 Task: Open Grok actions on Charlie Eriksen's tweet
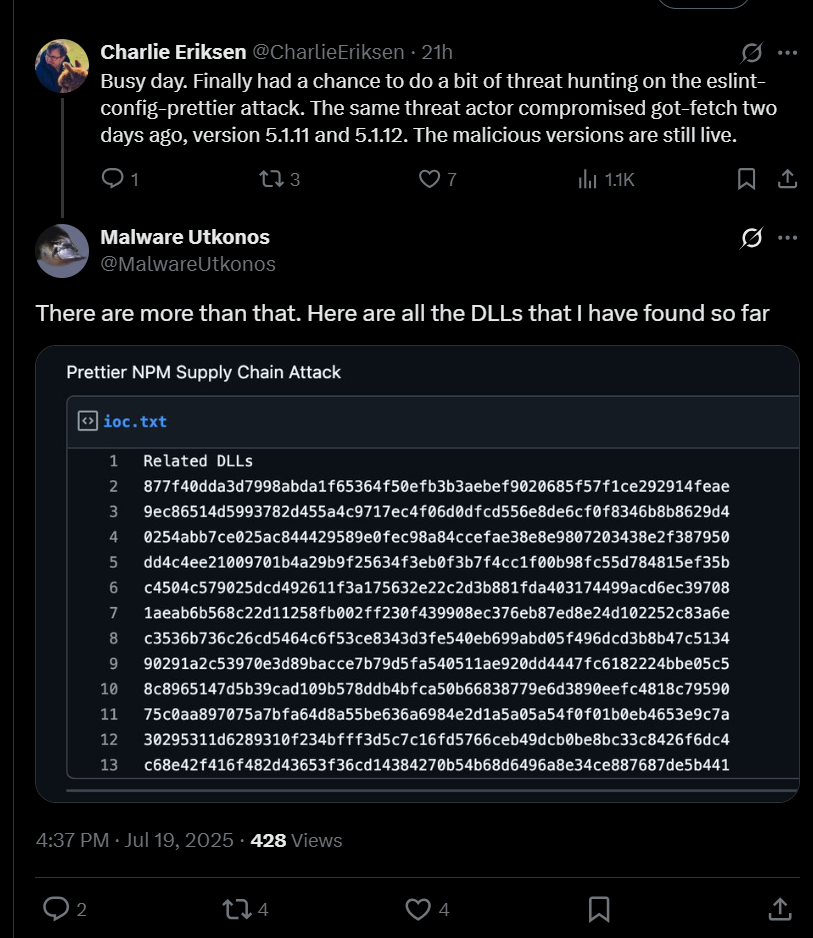click(x=750, y=53)
